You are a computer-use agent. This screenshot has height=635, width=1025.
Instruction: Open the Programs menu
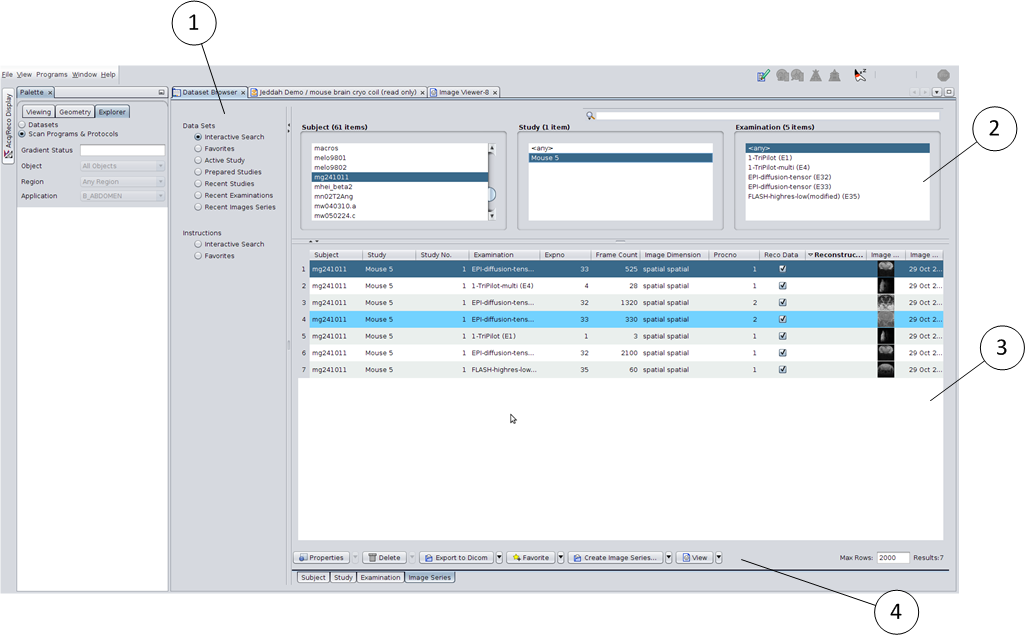pos(52,75)
